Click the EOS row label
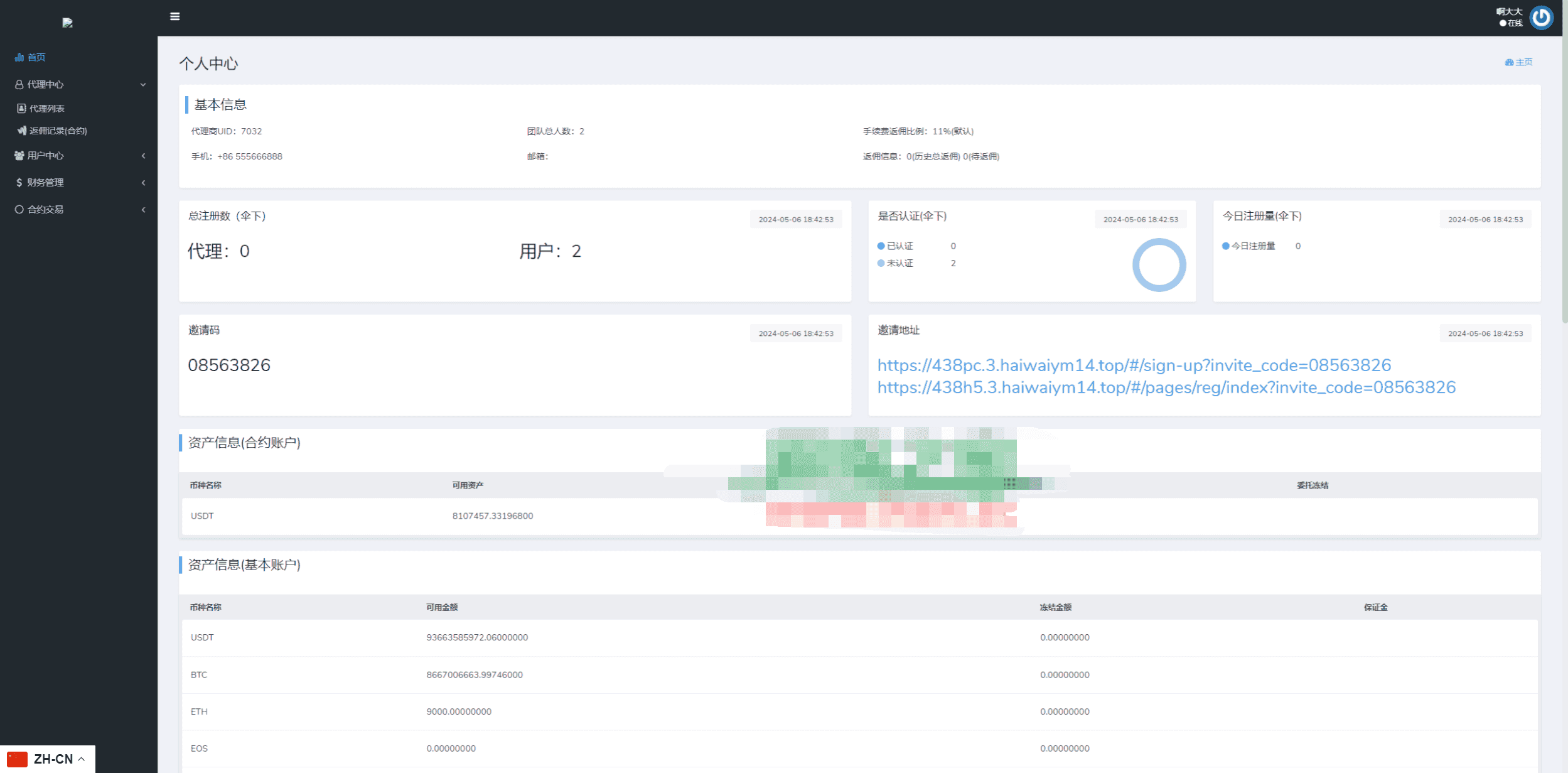The image size is (1568, 773). [199, 749]
